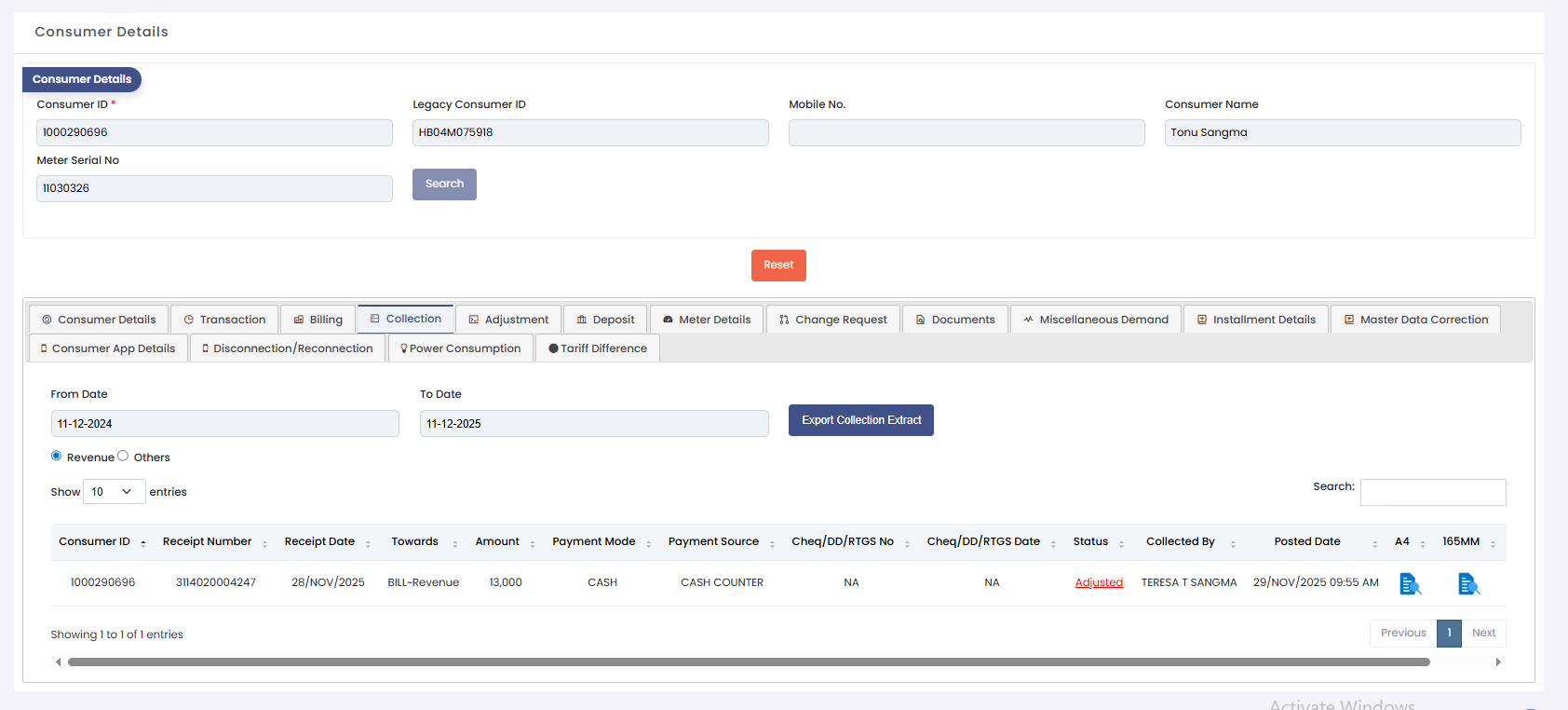Sort table by Cheq/DD/RTGS No column
Viewport: 1568px width, 710px height.
coord(851,541)
